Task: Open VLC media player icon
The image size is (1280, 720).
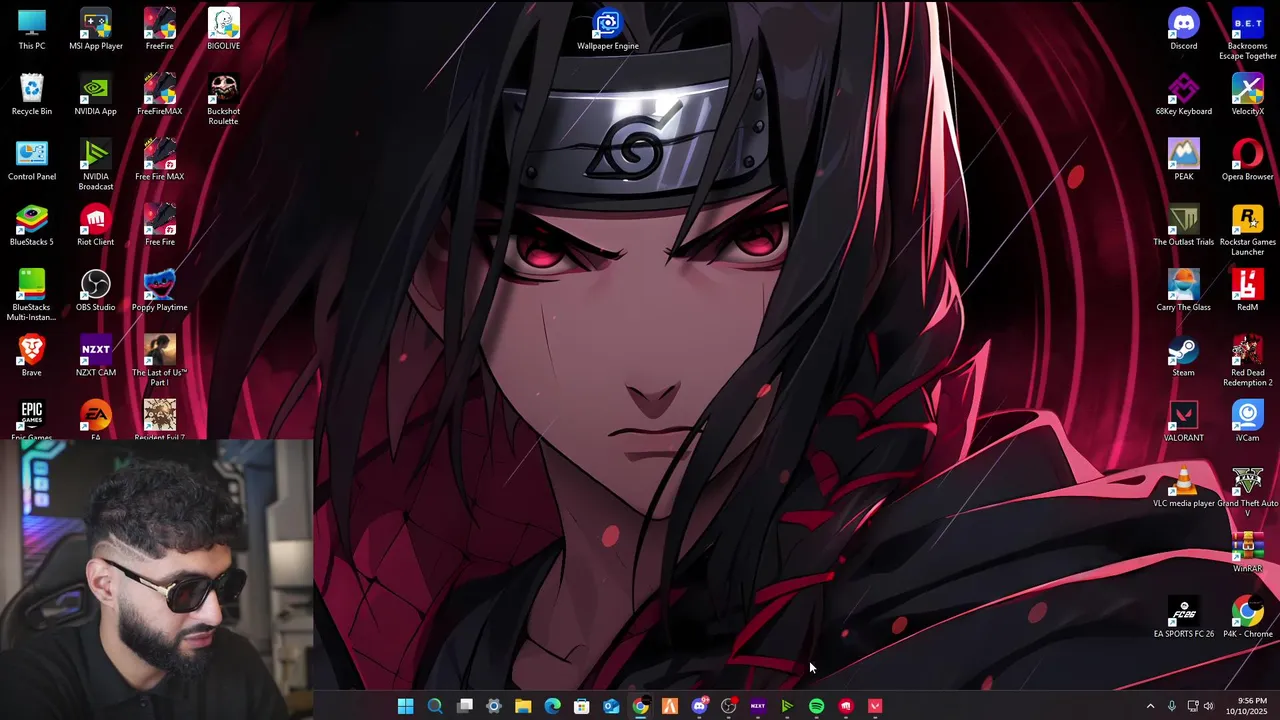Action: (x=1184, y=487)
